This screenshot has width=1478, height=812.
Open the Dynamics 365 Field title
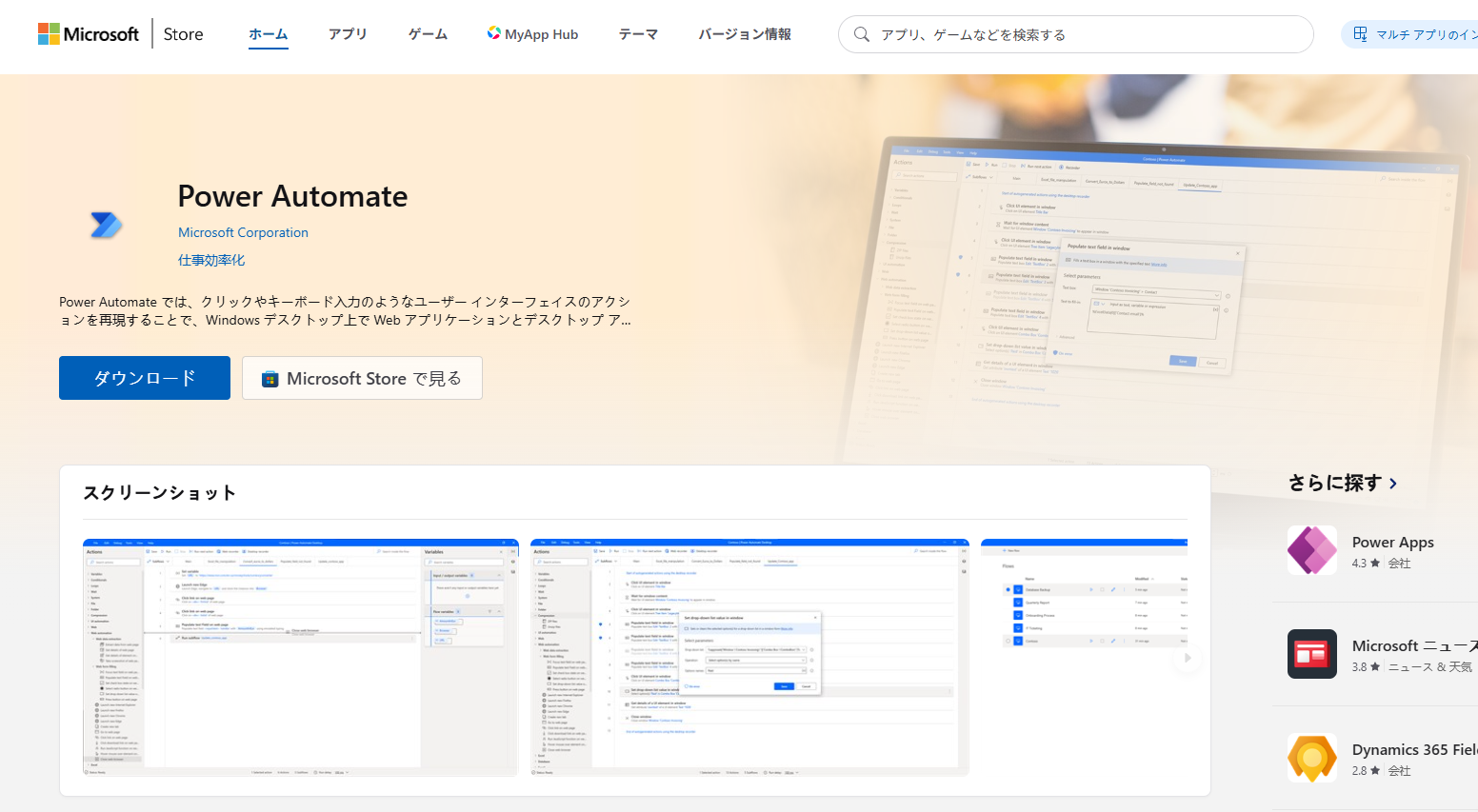(1415, 749)
